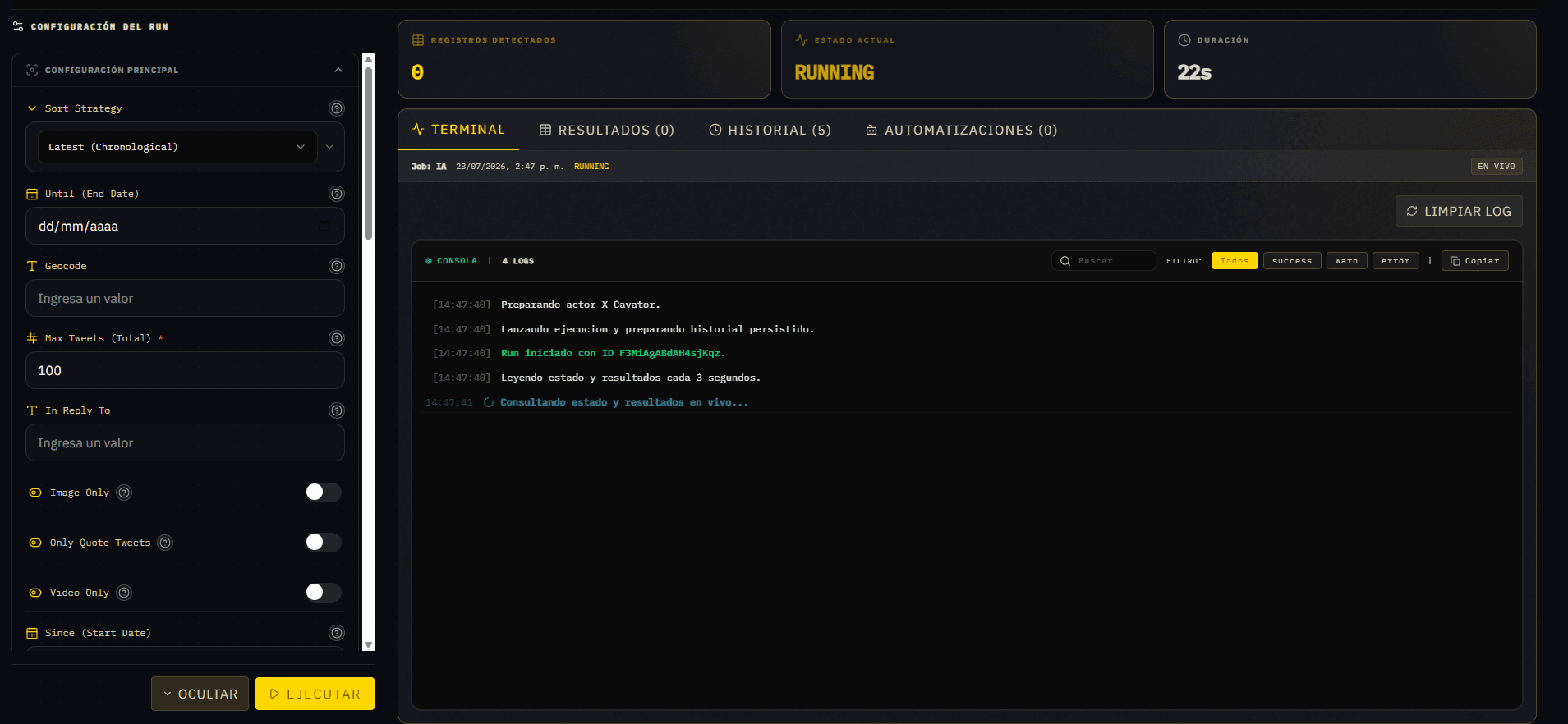Open help tooltip for Geocode field

click(337, 266)
